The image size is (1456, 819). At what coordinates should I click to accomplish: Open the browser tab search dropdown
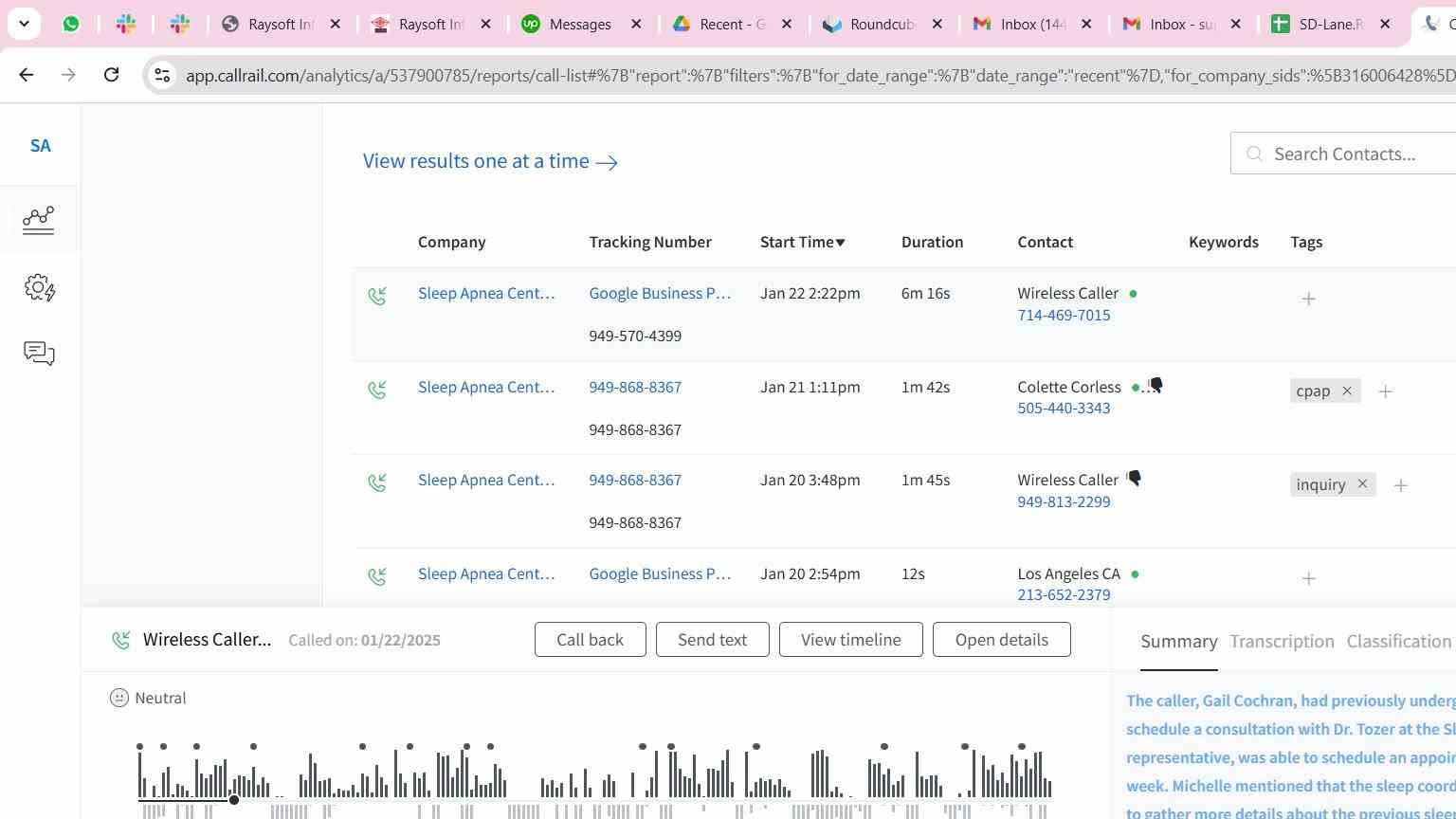point(24,24)
